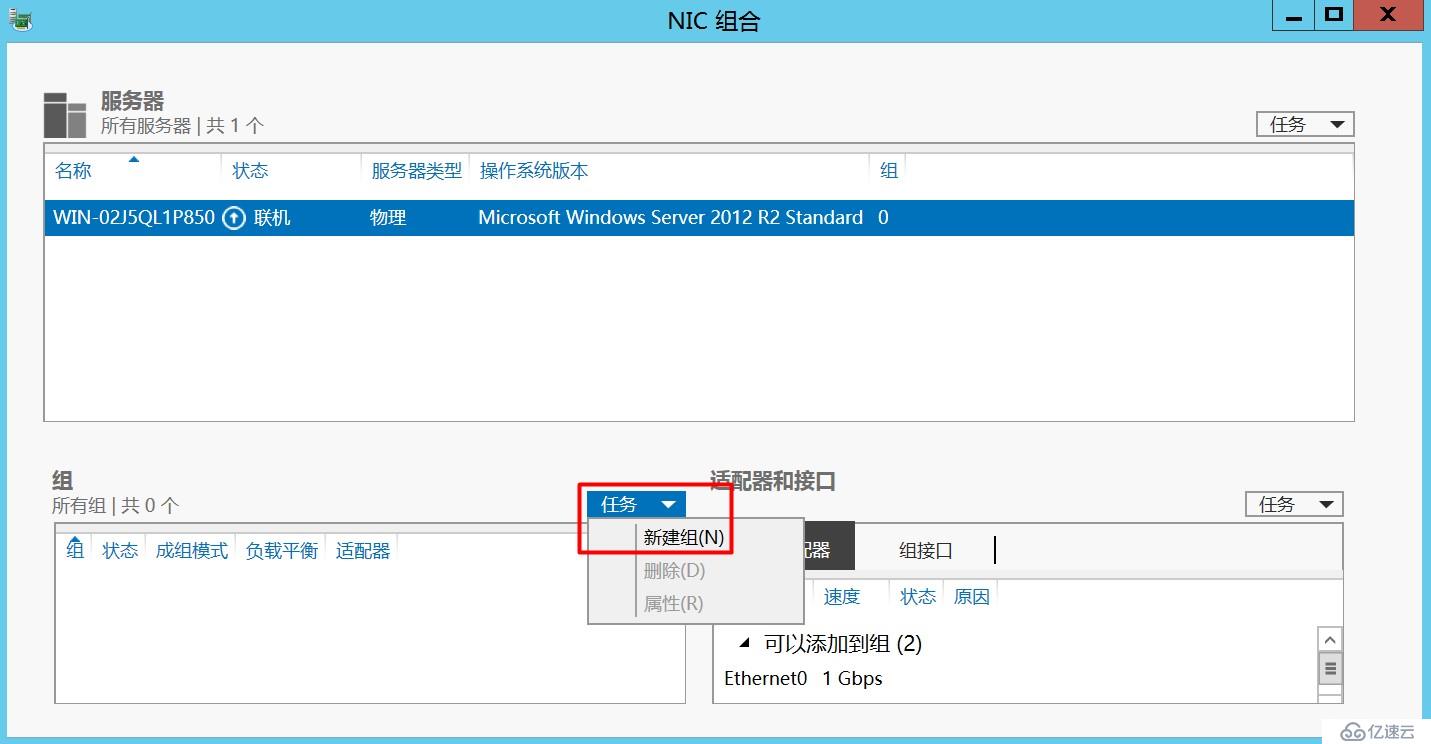1431x744 pixels.
Task: Open the Adapters and Interfaces Tasks dropdown
Action: [1294, 504]
